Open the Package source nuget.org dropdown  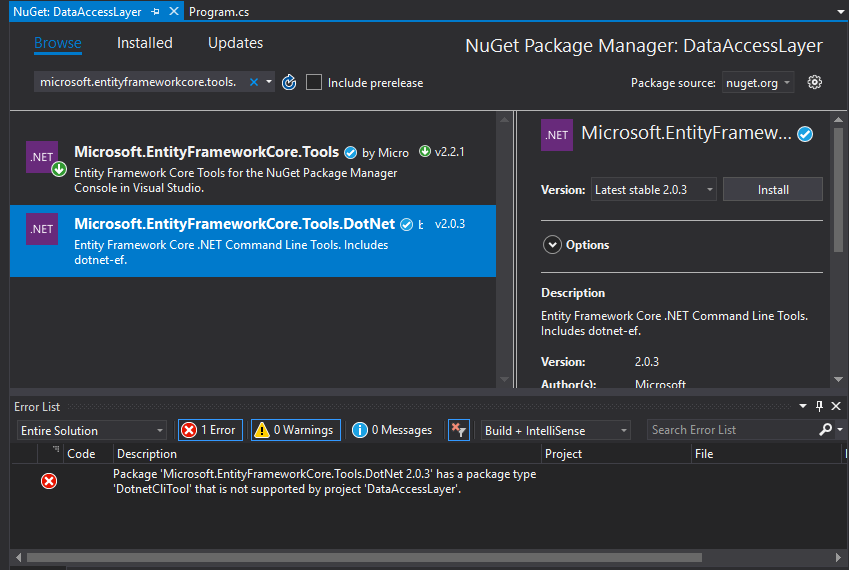click(x=758, y=83)
